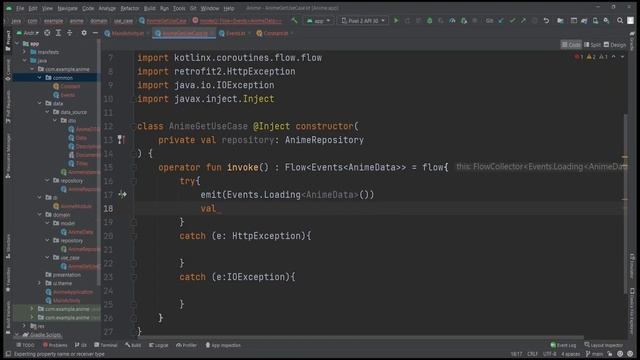Image resolution: width=640 pixels, height=360 pixels.
Task: Switch to the Constants editor tab
Action: tap(275, 33)
